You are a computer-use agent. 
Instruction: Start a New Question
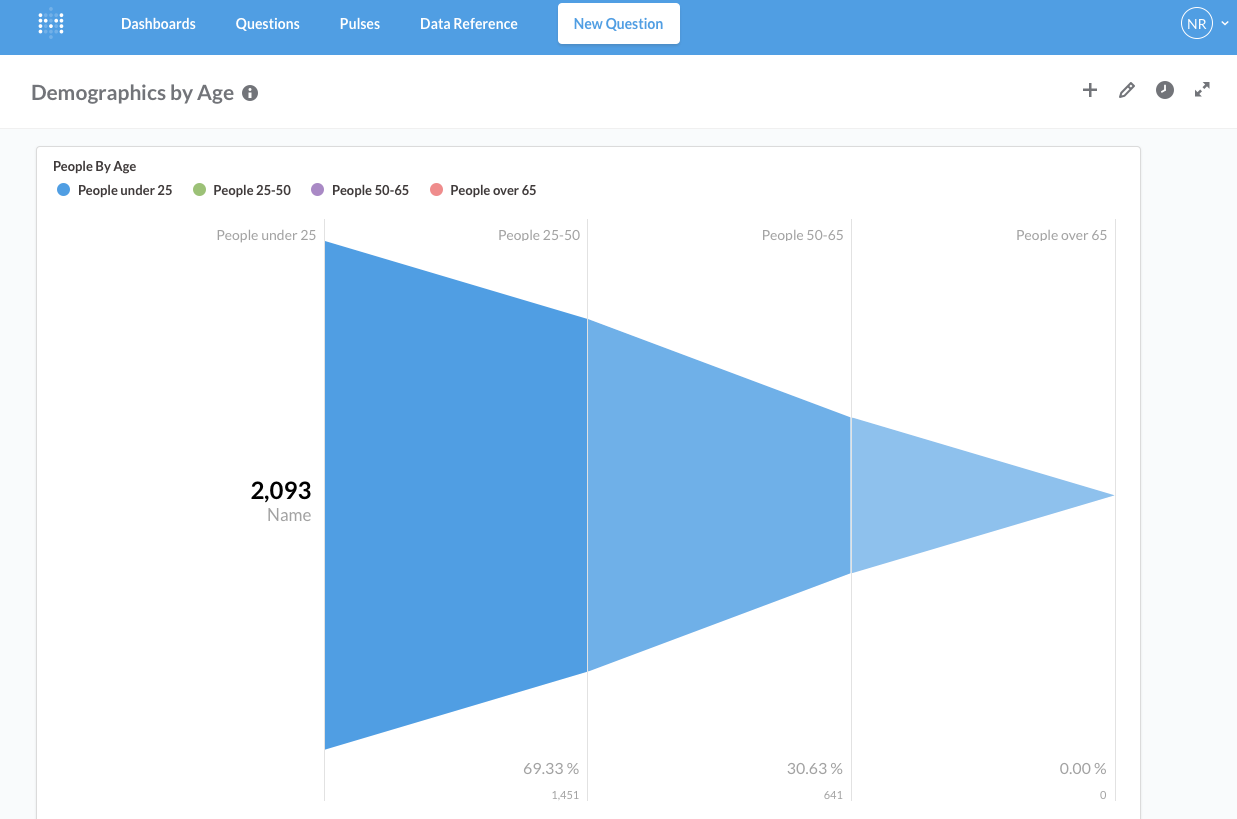click(619, 24)
